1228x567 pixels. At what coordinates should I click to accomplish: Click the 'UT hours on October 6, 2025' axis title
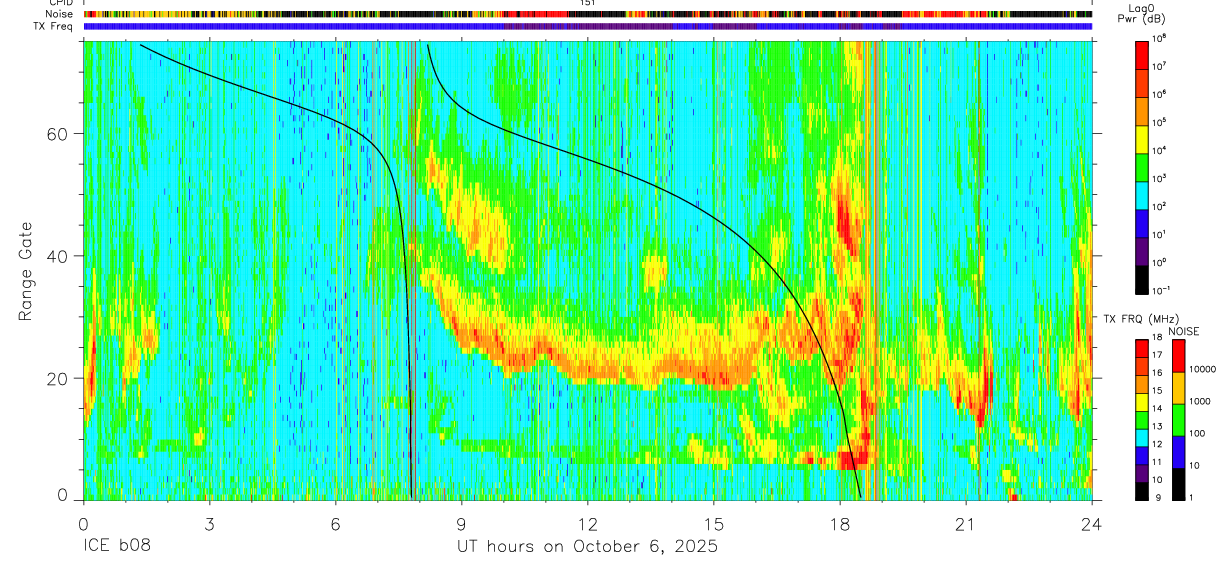[587, 547]
